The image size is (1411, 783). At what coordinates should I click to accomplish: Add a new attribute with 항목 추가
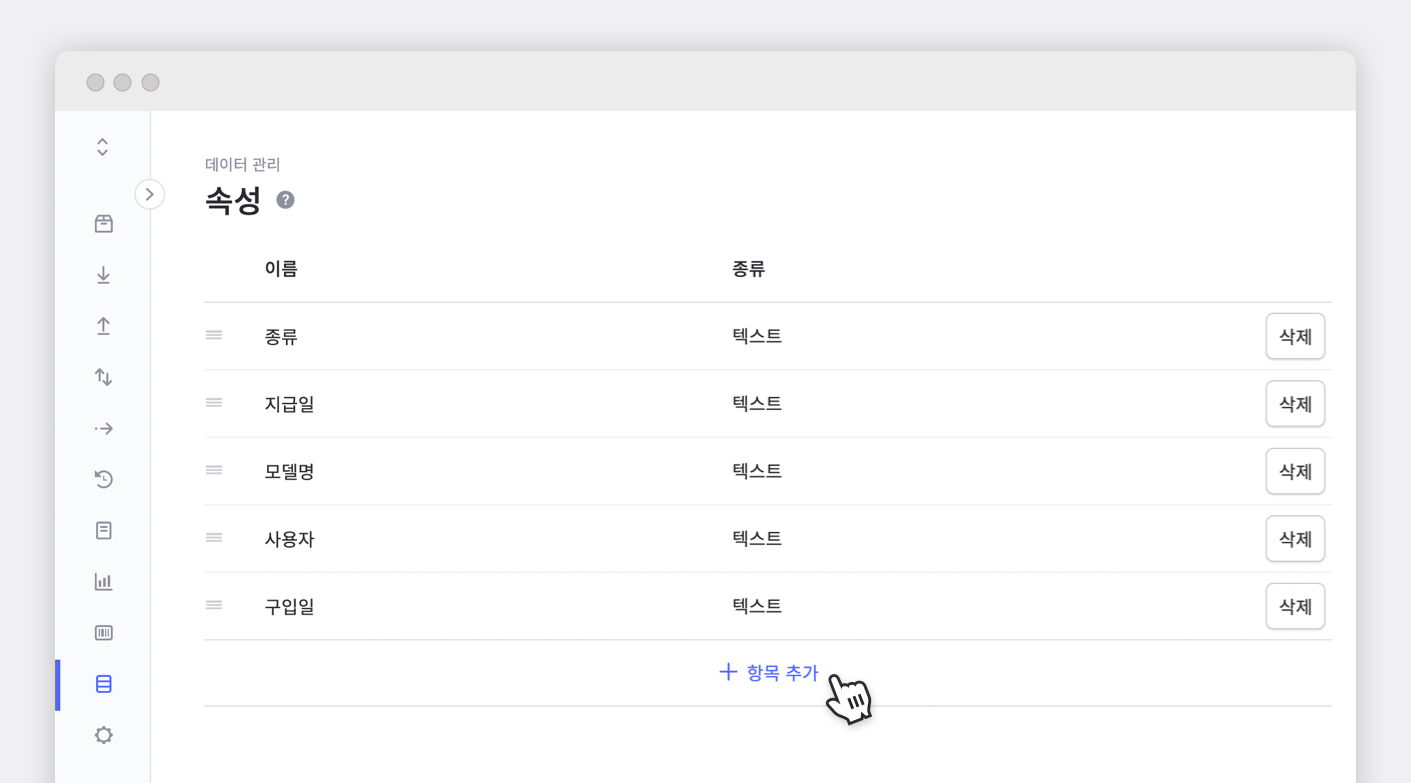tap(768, 672)
